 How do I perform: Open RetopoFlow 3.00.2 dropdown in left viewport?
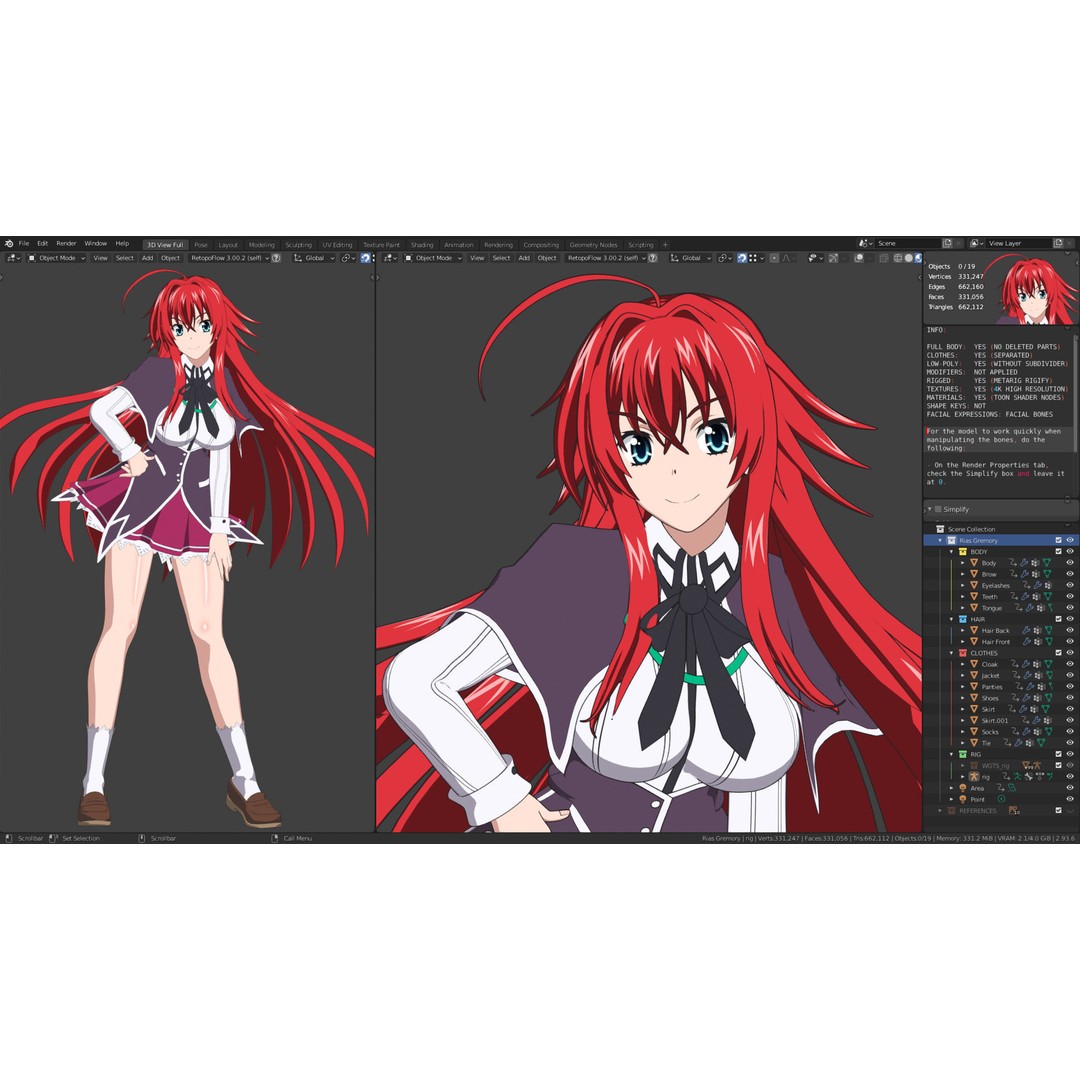(229, 258)
